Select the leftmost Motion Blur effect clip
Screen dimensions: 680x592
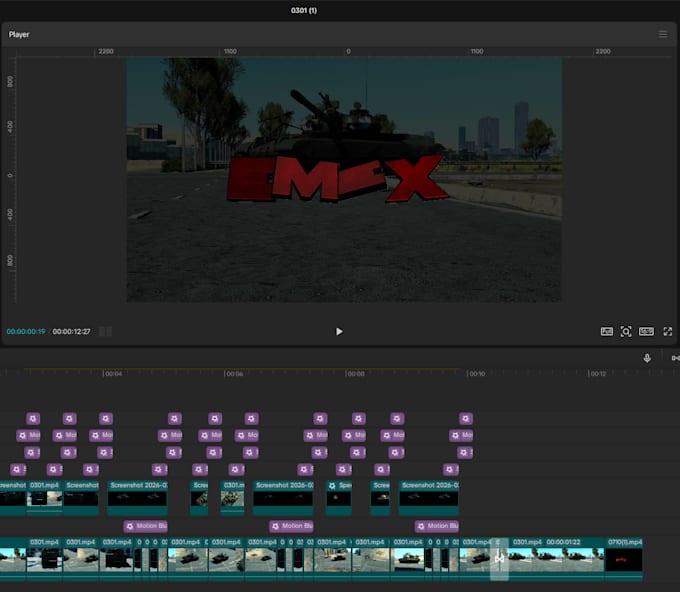[146, 526]
